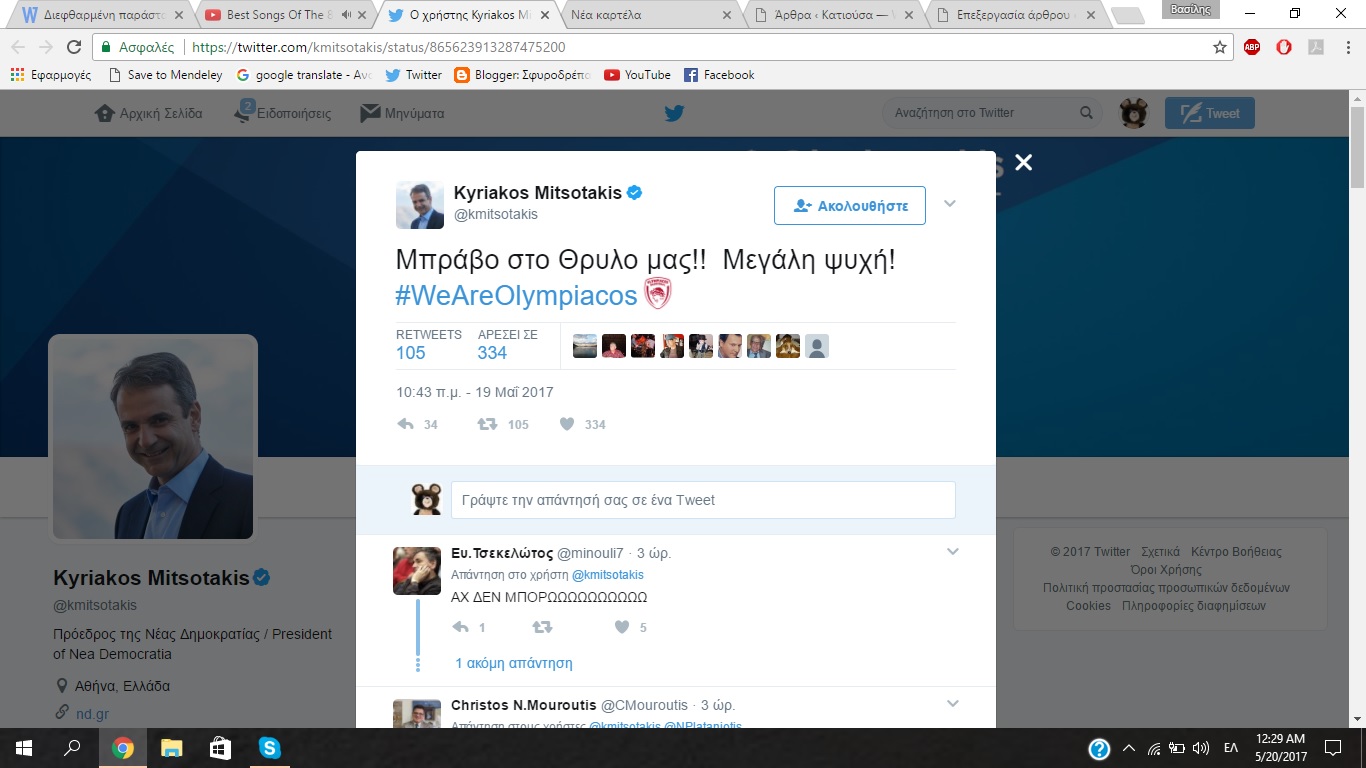The height and width of the screenshot is (768, 1366).
Task: Click Windows Start button
Action: click(24, 748)
